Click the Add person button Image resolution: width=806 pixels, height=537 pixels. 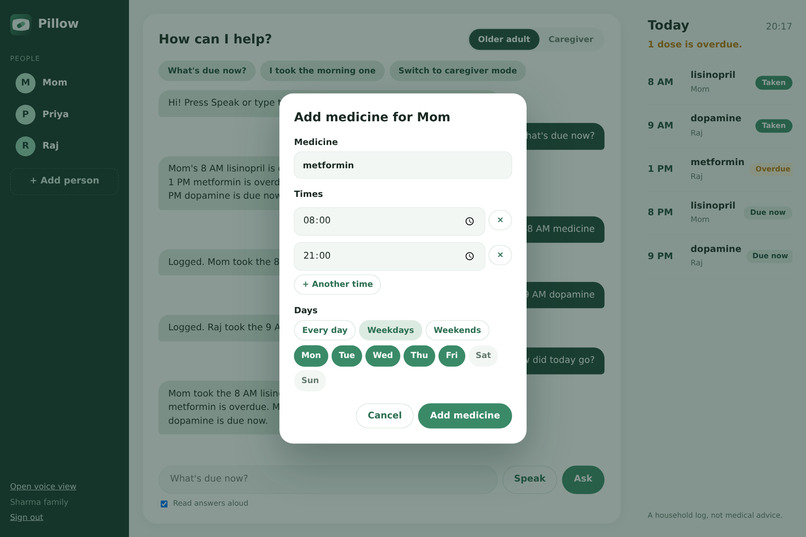(64, 181)
